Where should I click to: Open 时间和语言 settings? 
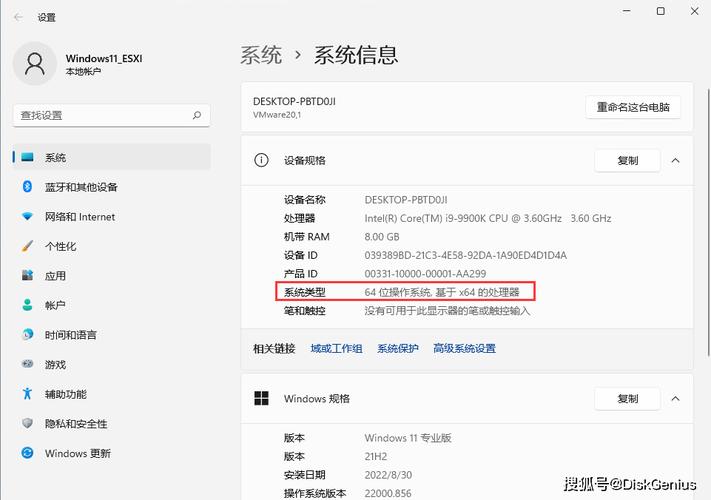tap(112, 335)
